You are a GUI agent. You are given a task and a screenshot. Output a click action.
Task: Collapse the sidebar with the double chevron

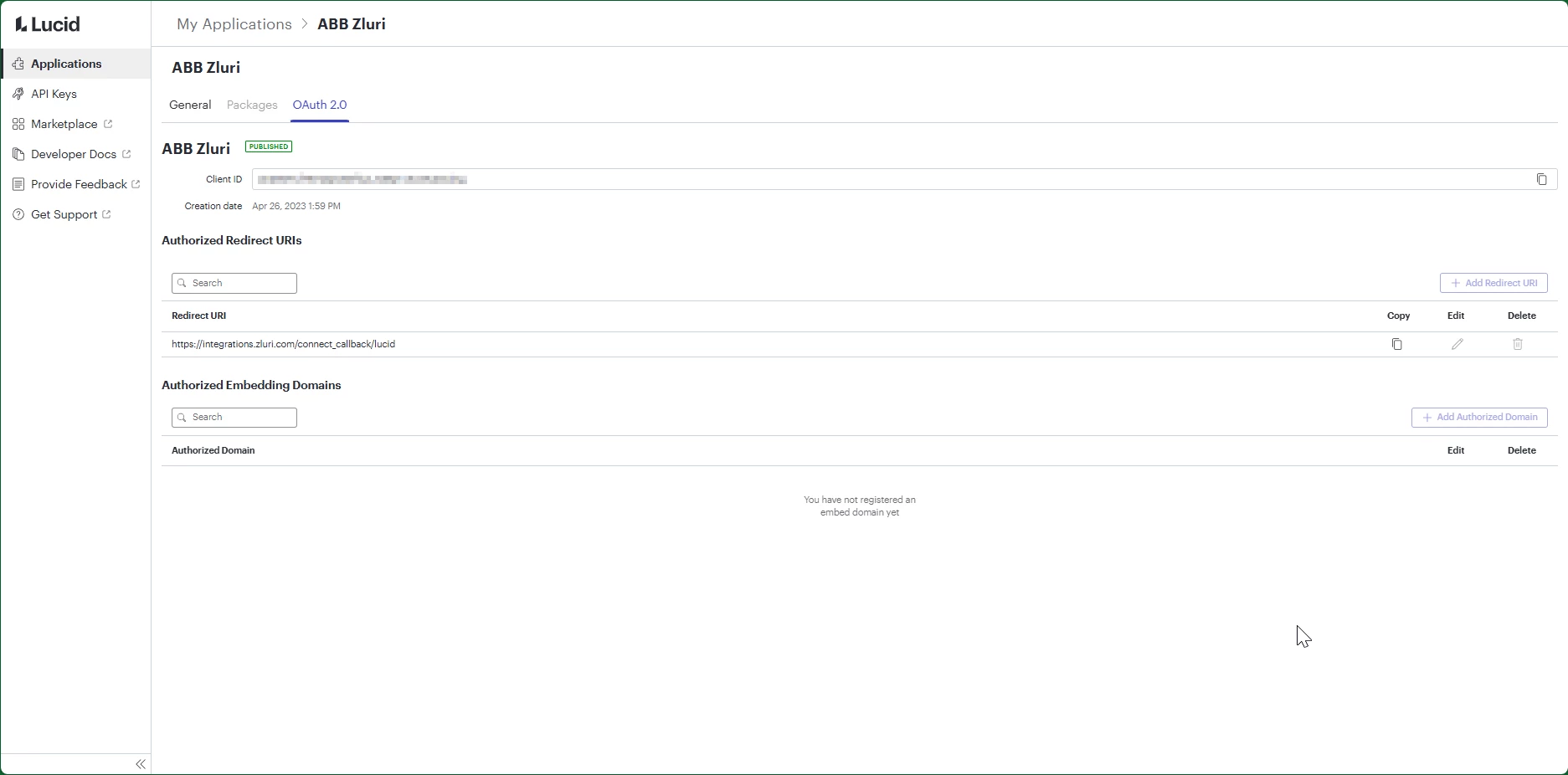(141, 764)
